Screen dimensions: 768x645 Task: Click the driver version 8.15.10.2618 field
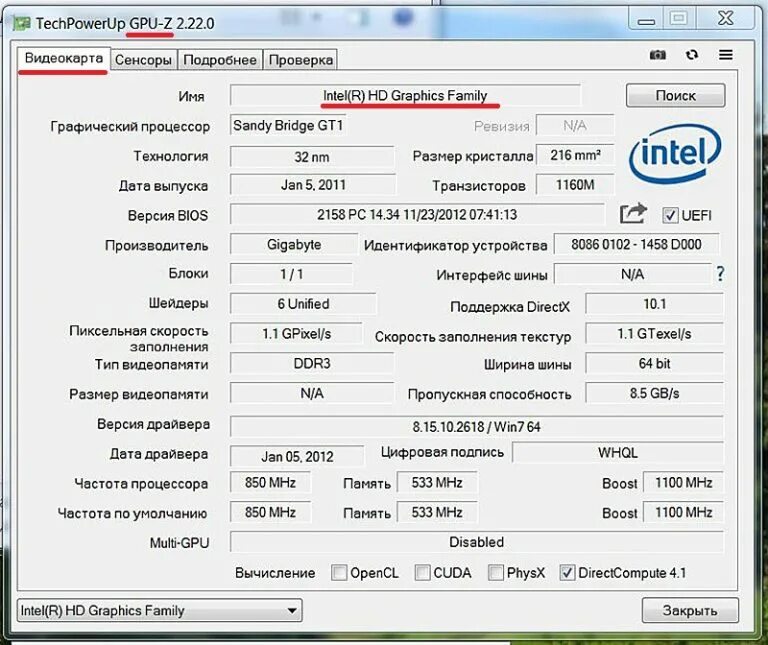point(477,427)
